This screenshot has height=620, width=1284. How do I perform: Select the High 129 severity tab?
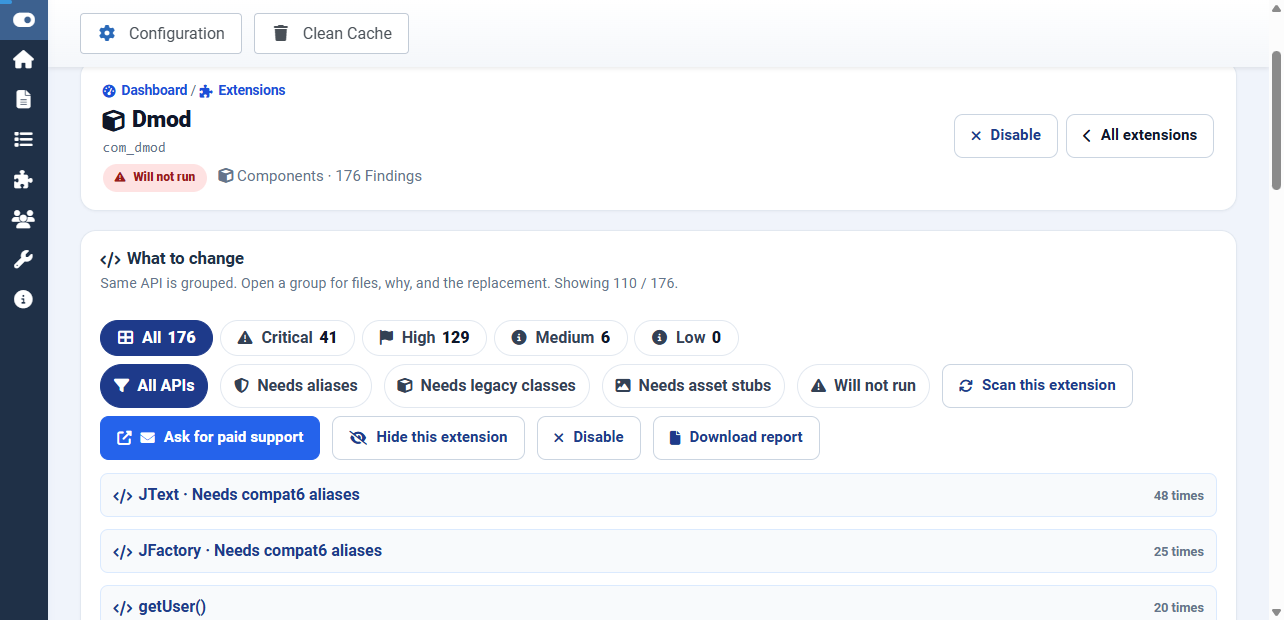point(424,338)
